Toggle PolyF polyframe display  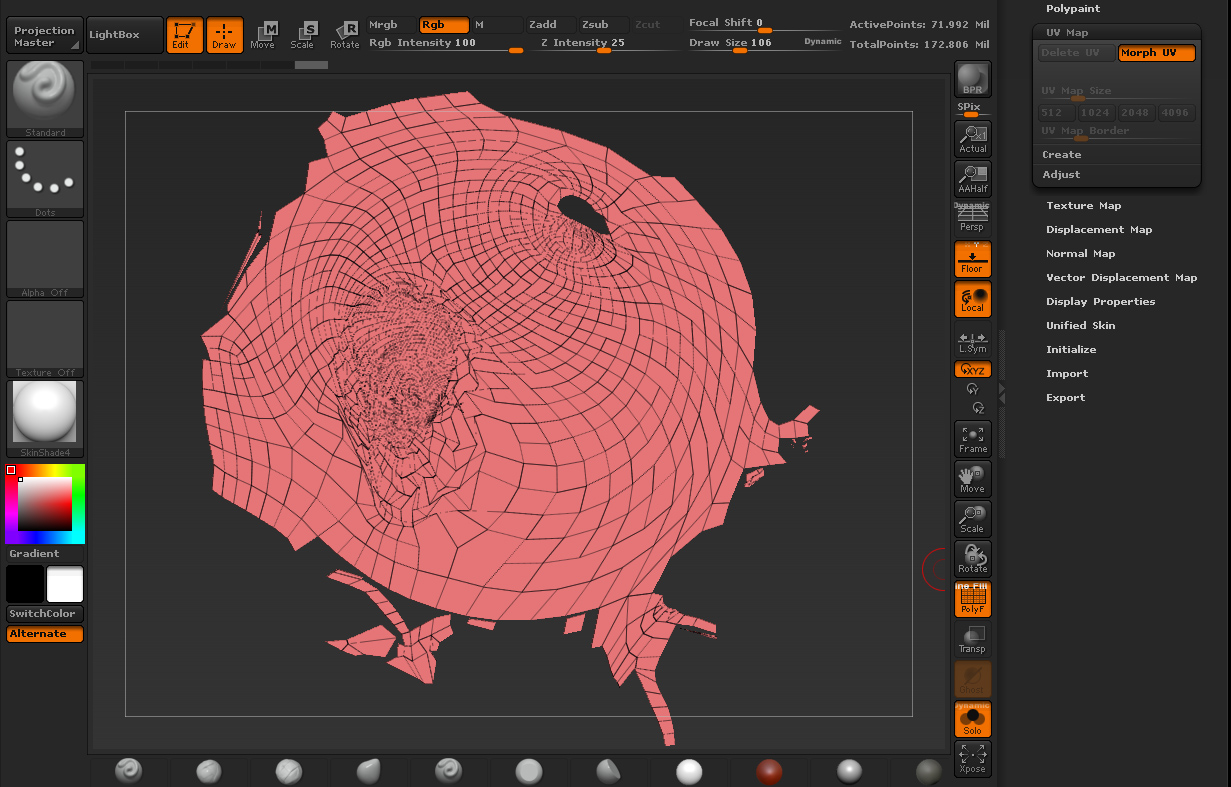pyautogui.click(x=973, y=599)
